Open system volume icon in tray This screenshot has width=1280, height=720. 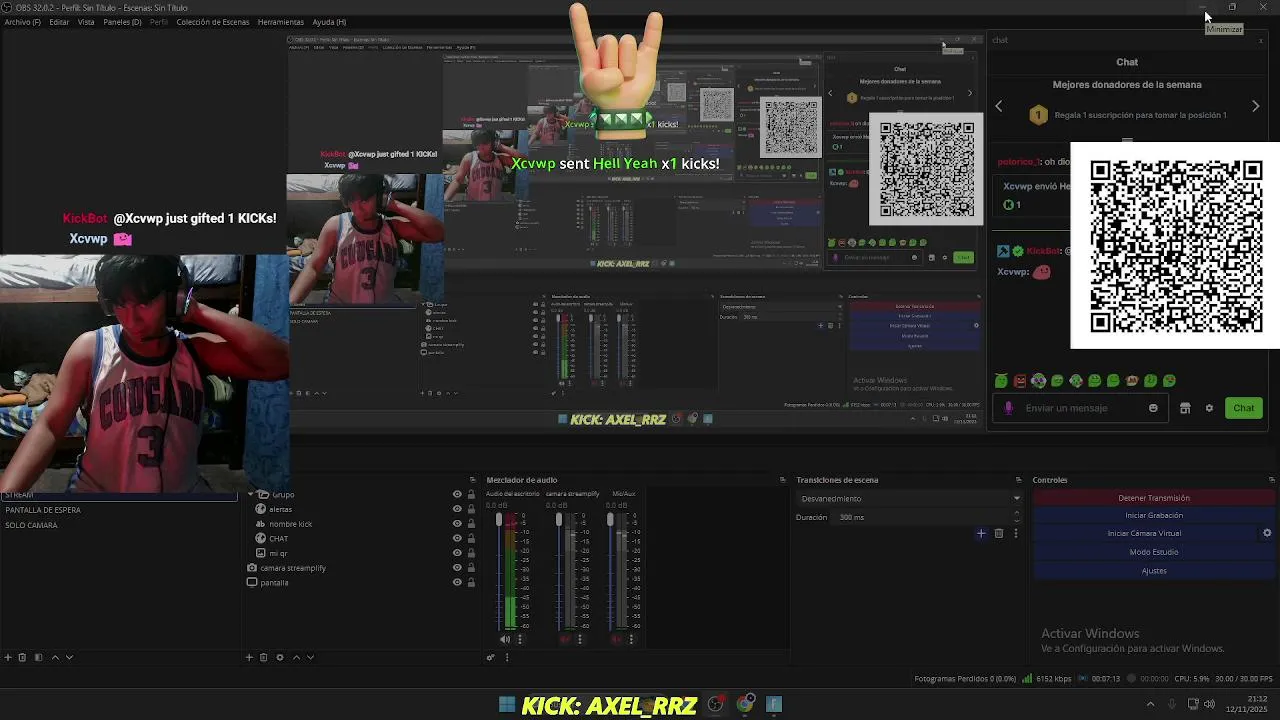tap(1209, 704)
